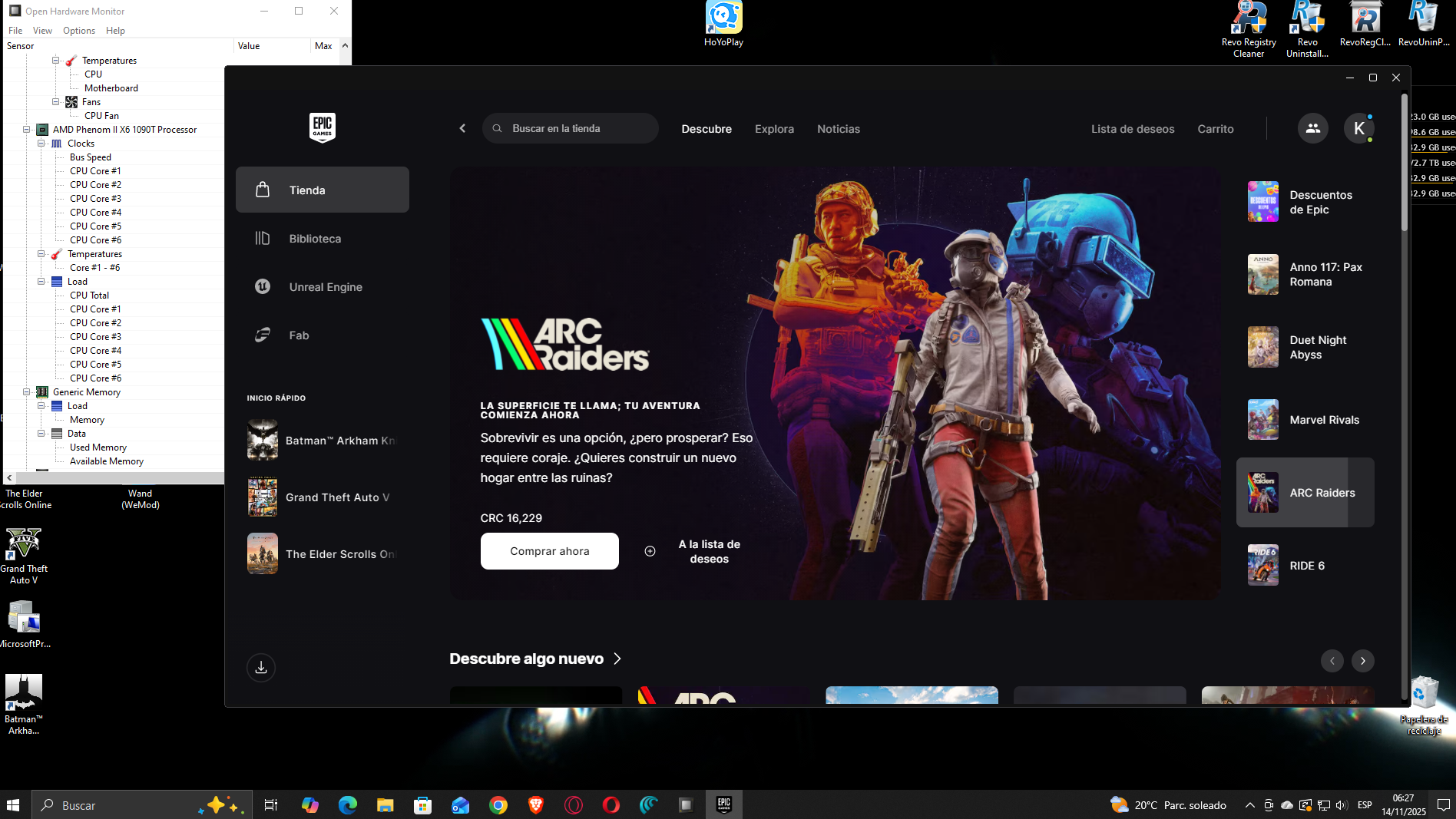Screen dimensions: 1456x819
Task: Switch to the Noticias tab
Action: coord(839,129)
